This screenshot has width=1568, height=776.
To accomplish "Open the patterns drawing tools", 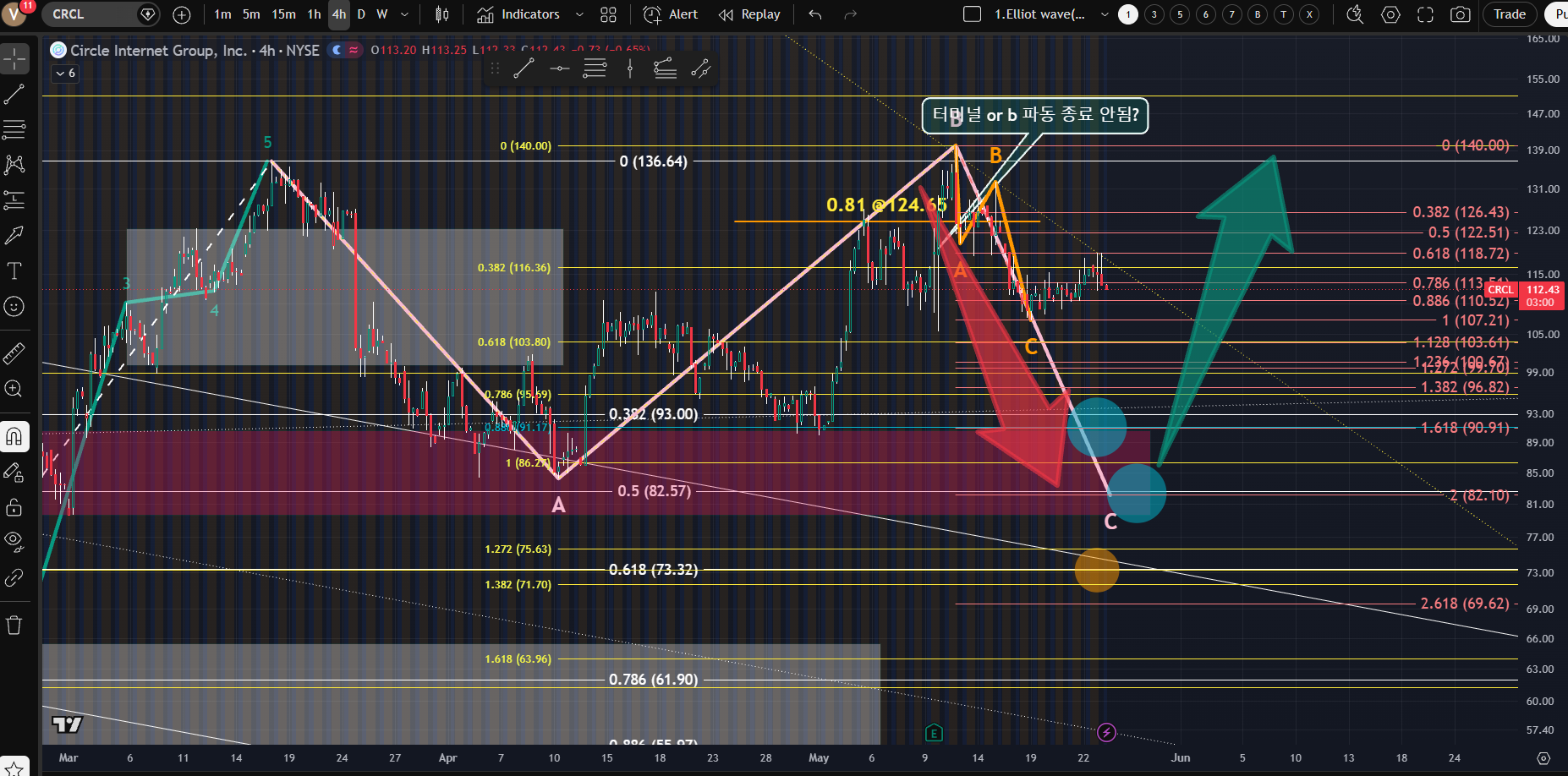I will [x=14, y=165].
